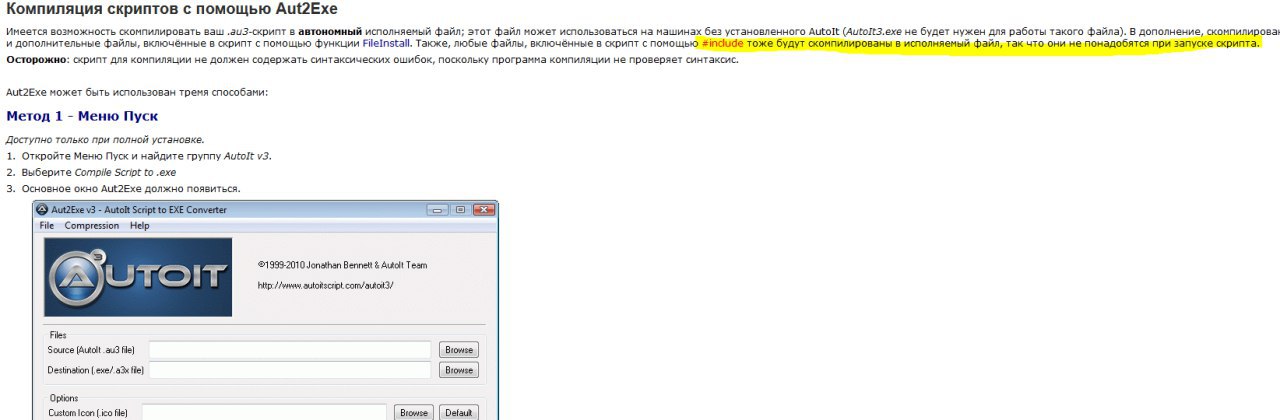Click the text 'Доступно только при полной установке.'

point(105,140)
